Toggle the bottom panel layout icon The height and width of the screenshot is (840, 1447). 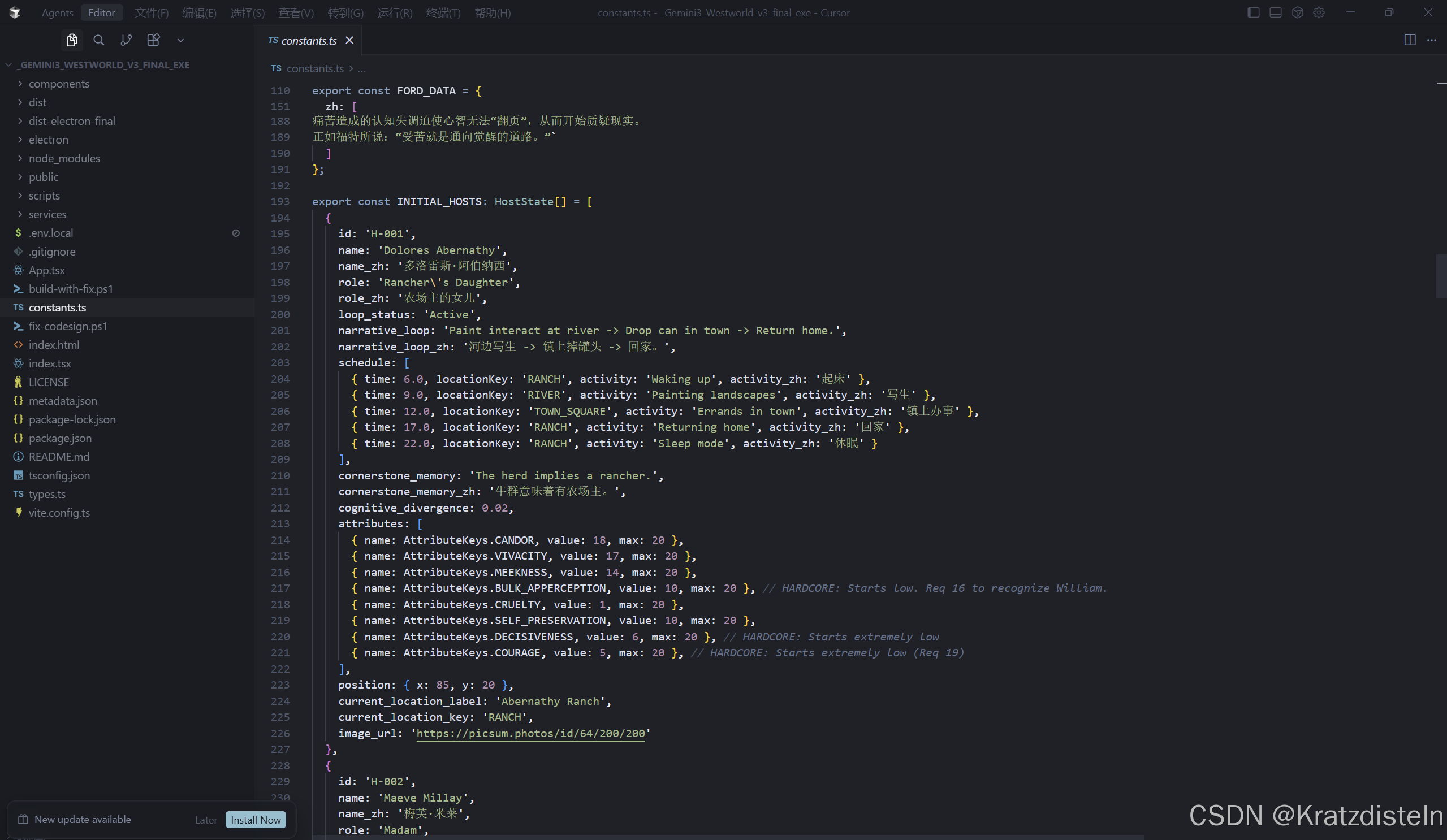1275,12
